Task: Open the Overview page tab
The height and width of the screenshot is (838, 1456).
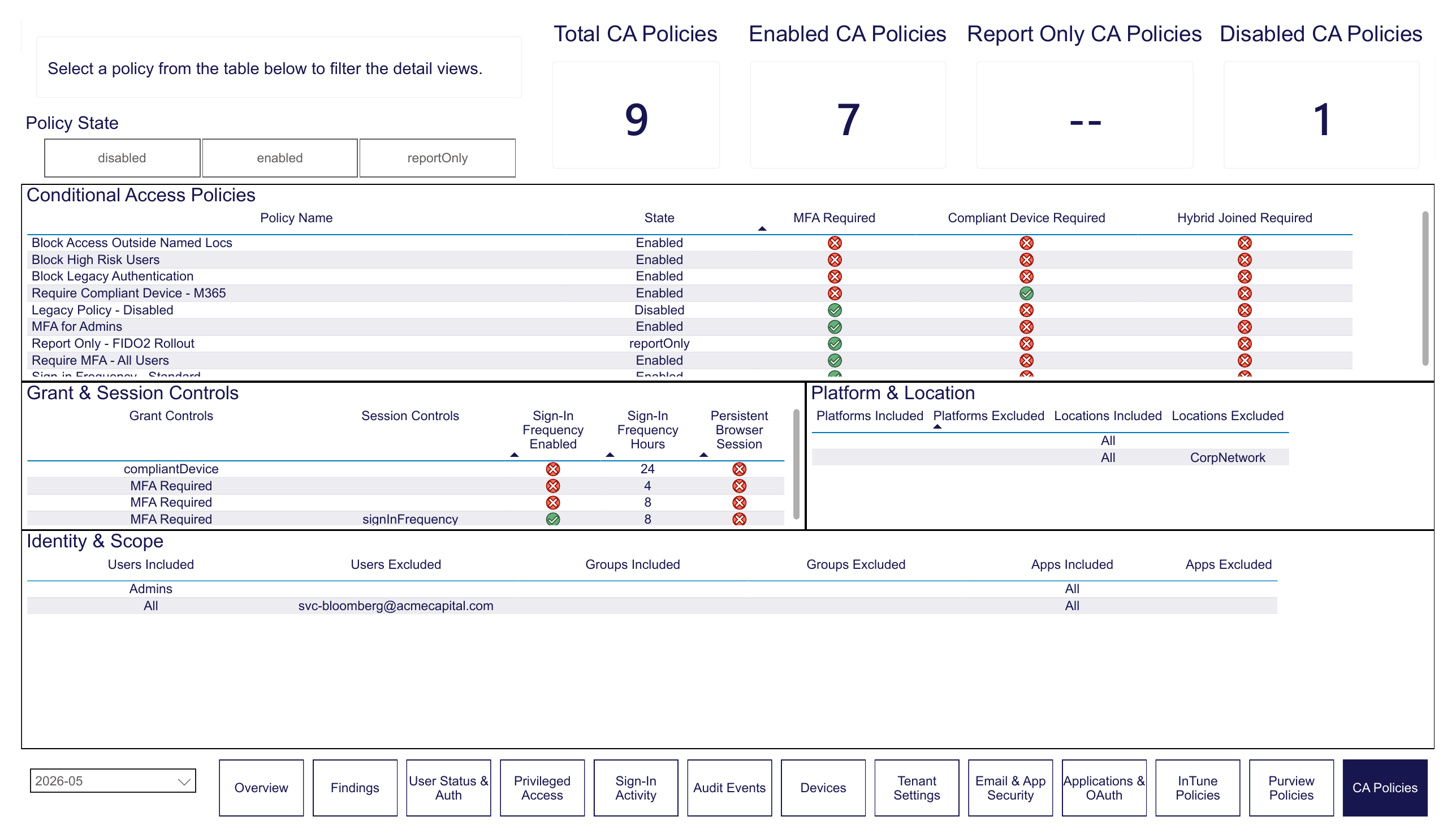Action: coord(261,787)
